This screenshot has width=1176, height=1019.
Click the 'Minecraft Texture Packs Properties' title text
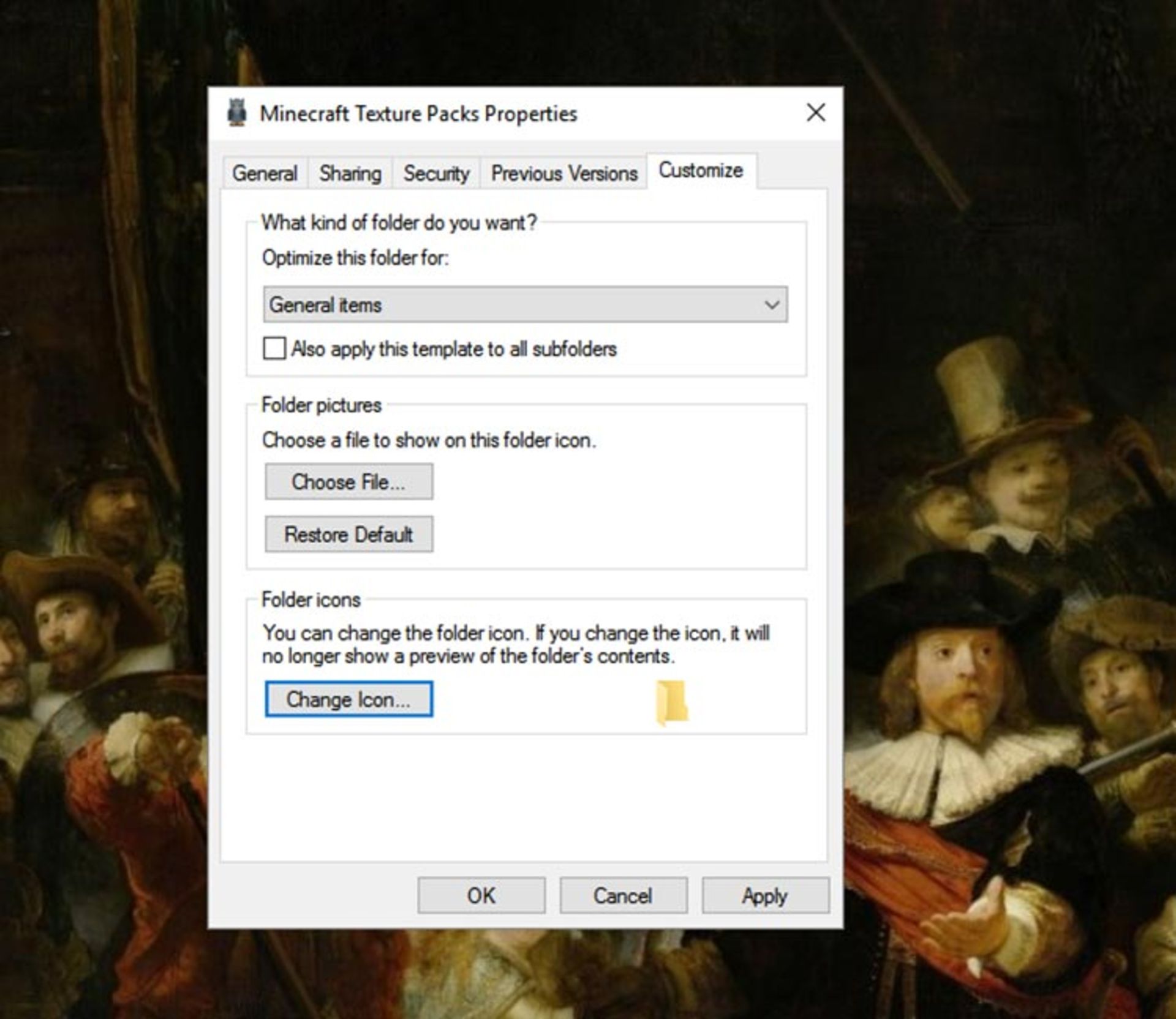coord(418,114)
